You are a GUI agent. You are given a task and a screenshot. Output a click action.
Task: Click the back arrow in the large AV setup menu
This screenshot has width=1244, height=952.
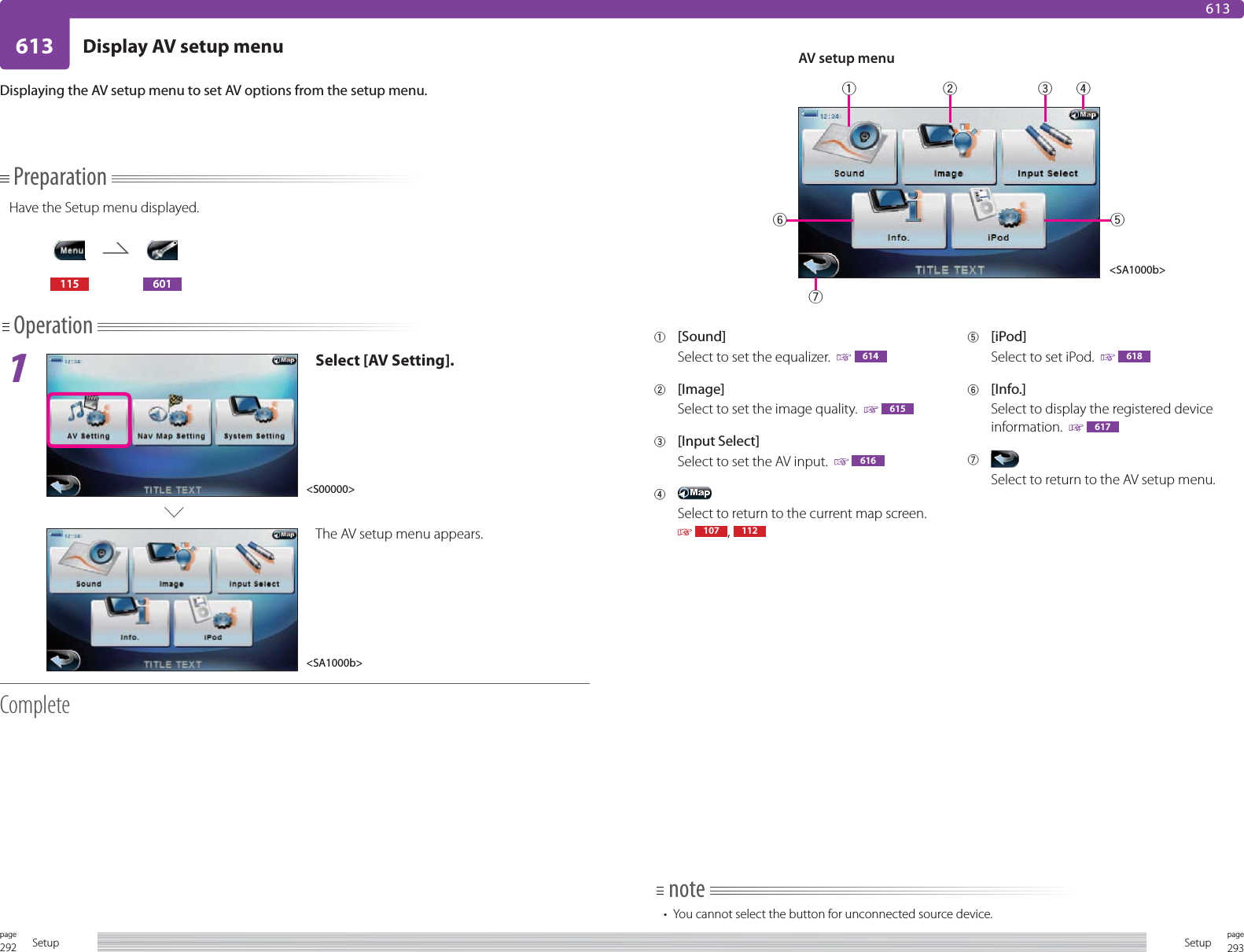pos(819,264)
